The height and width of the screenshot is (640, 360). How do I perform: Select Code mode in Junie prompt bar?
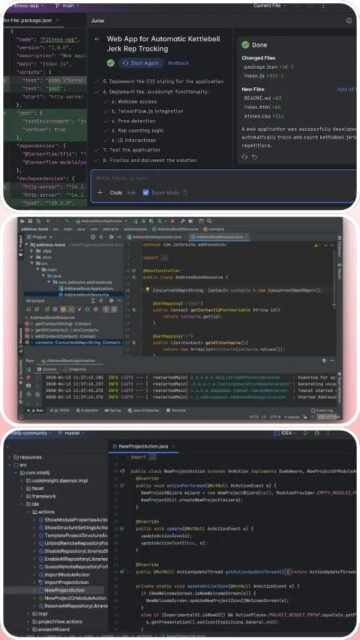click(116, 193)
